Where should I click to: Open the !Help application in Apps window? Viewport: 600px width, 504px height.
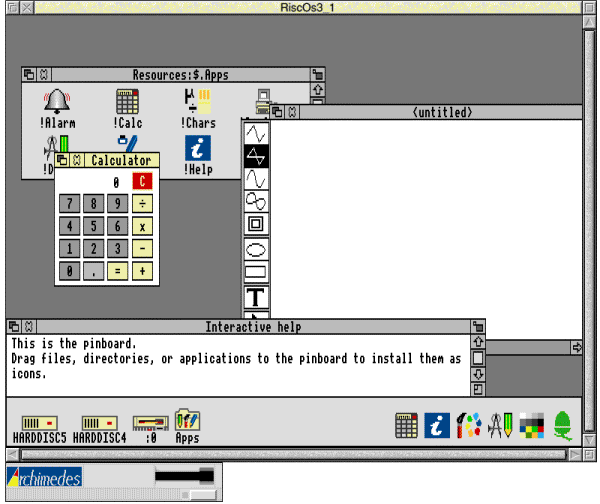[198, 149]
